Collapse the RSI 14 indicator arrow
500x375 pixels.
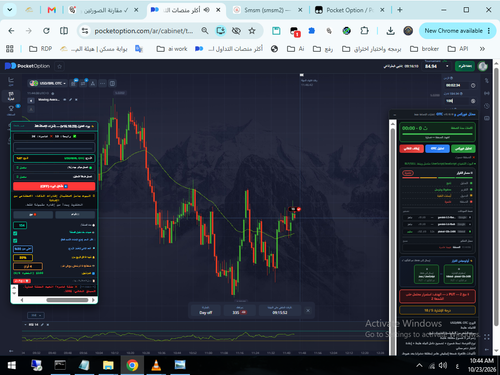pyautogui.click(x=26, y=324)
